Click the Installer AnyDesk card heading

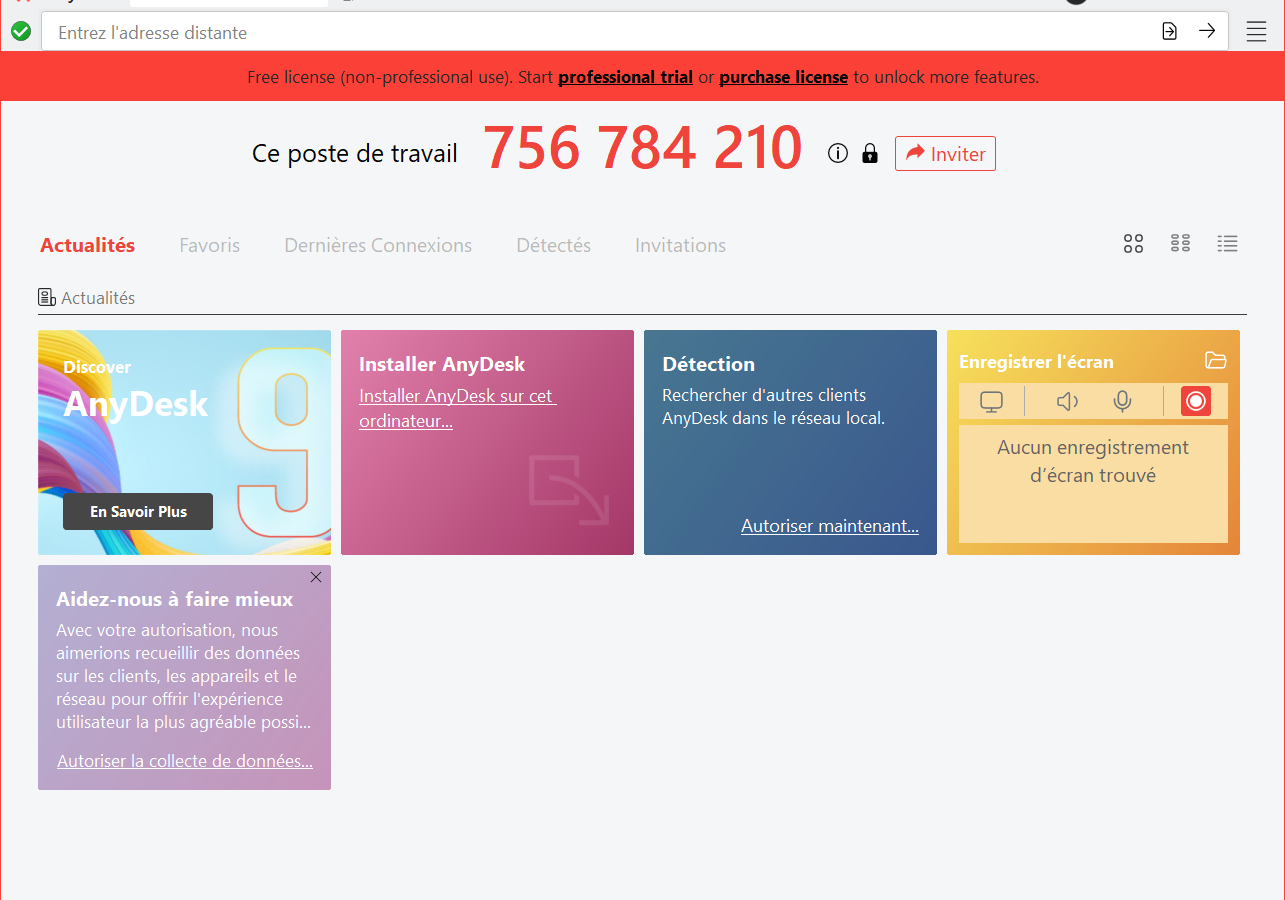tap(442, 364)
